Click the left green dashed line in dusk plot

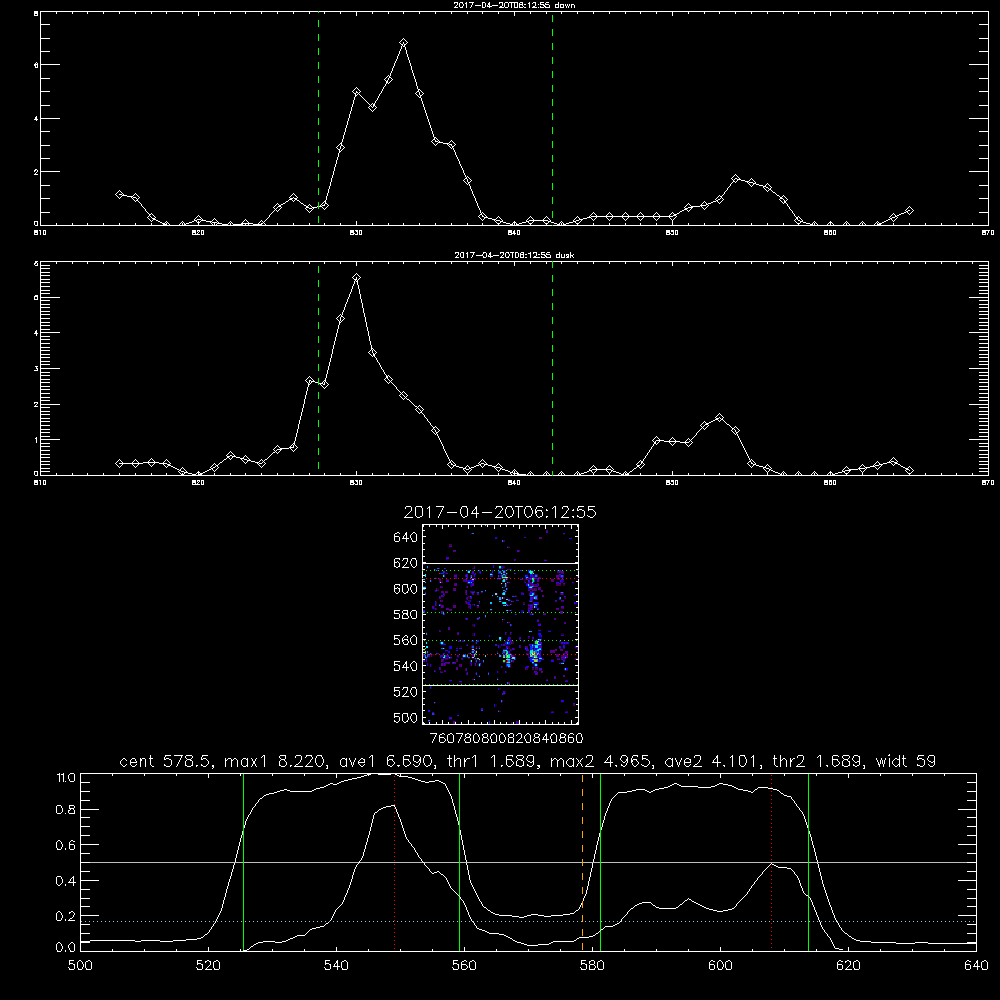point(318,368)
